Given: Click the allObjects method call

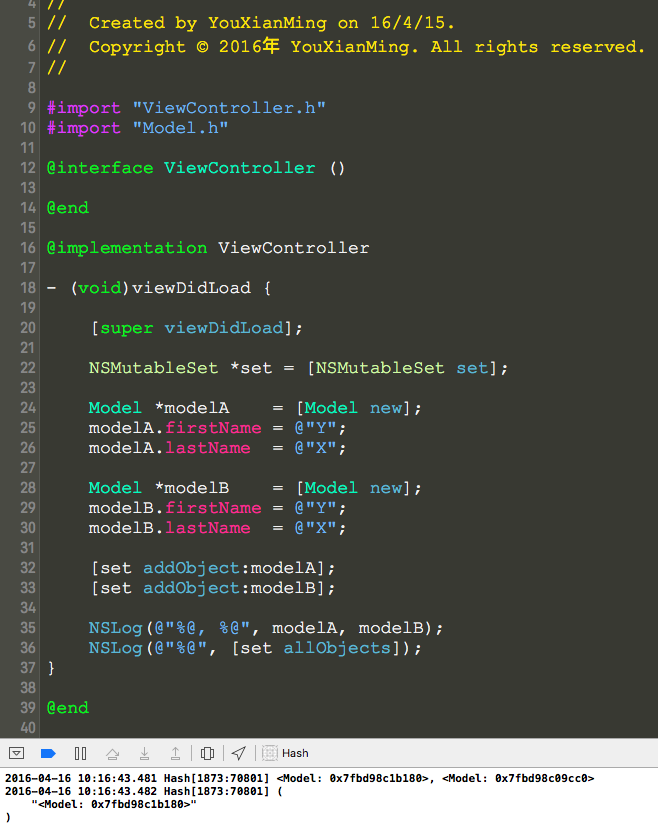Looking at the screenshot, I should pos(337,648).
